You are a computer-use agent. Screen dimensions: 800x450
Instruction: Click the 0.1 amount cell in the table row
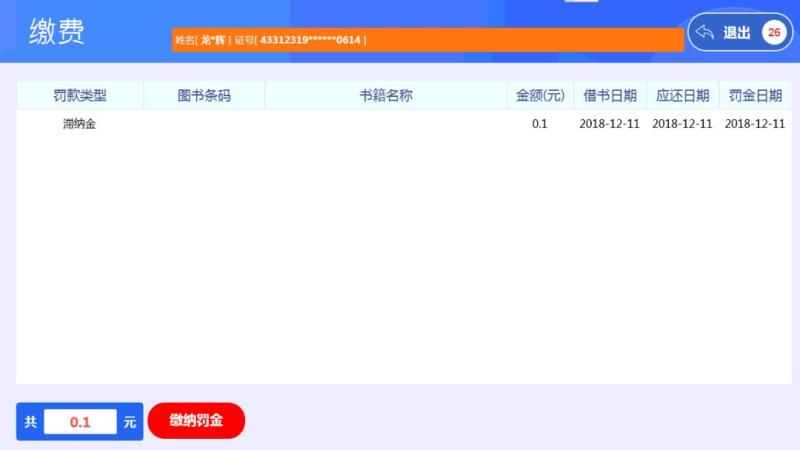(540, 124)
